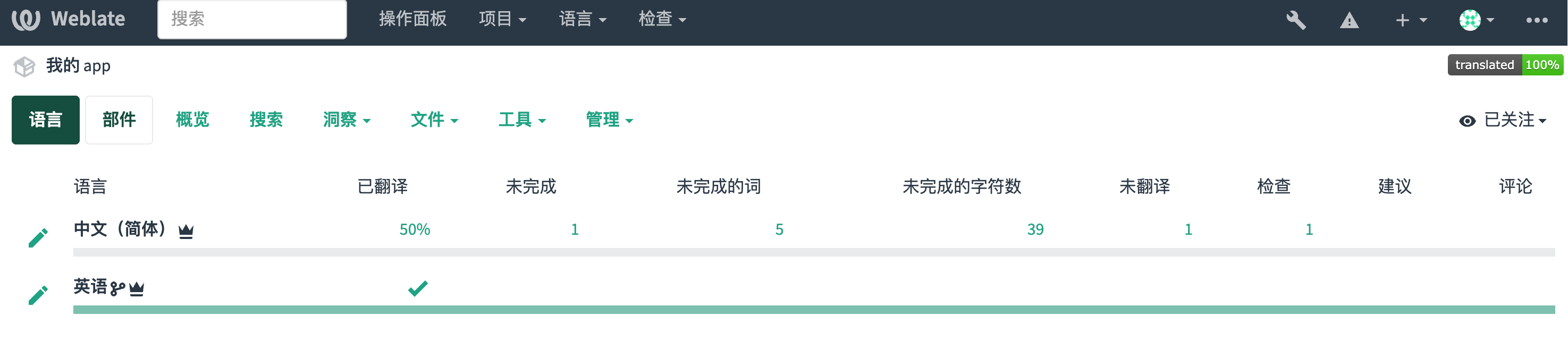Click the pencil edit icon for 中文（简体）

coord(38,237)
